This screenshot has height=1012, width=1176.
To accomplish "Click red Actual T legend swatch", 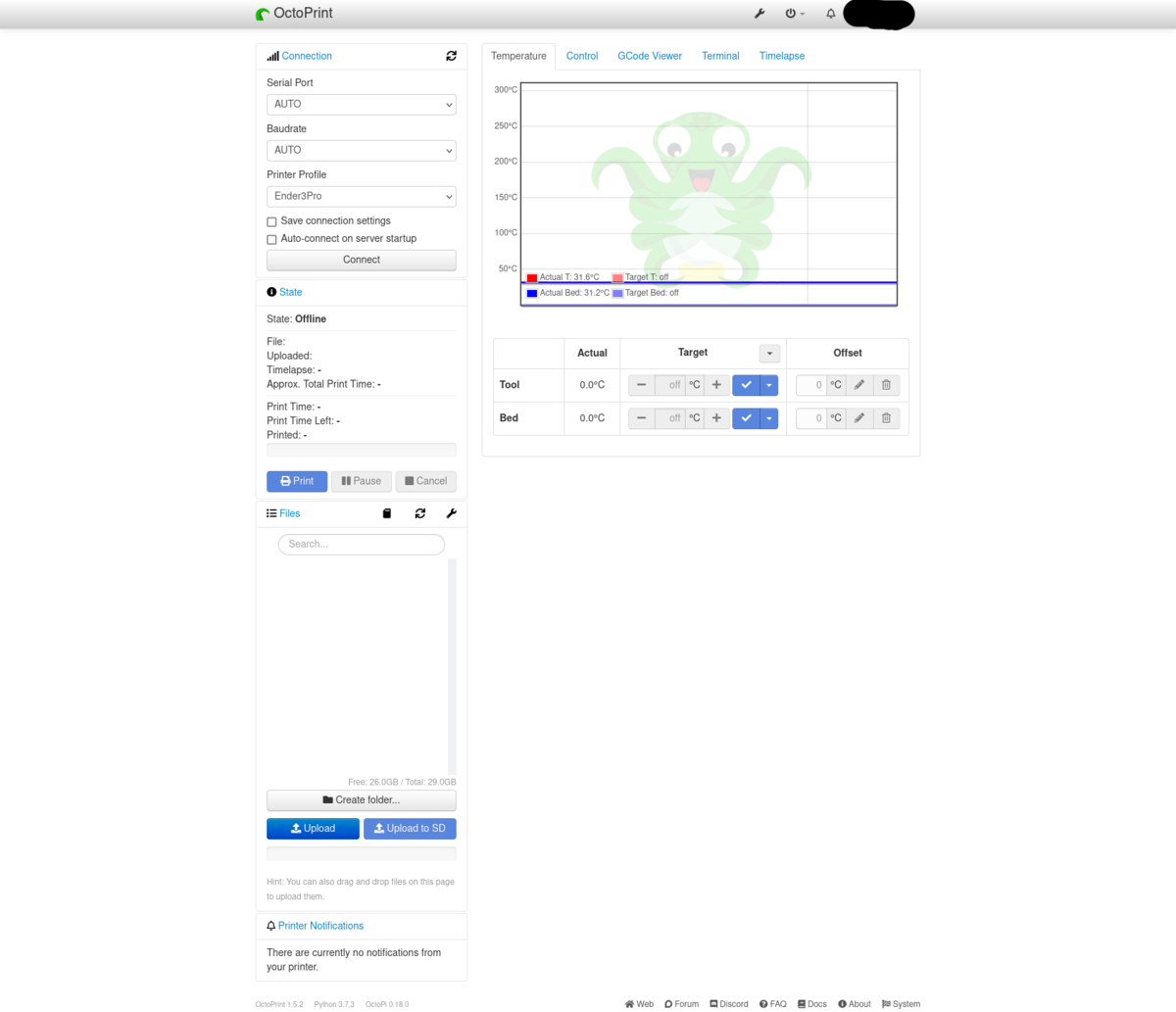I will point(532,278).
